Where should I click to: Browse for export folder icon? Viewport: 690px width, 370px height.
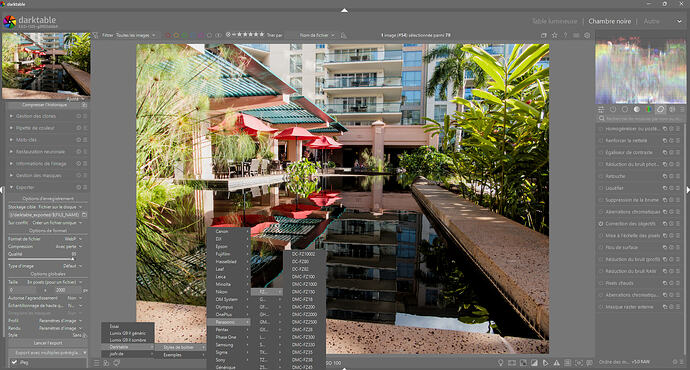tap(84, 215)
